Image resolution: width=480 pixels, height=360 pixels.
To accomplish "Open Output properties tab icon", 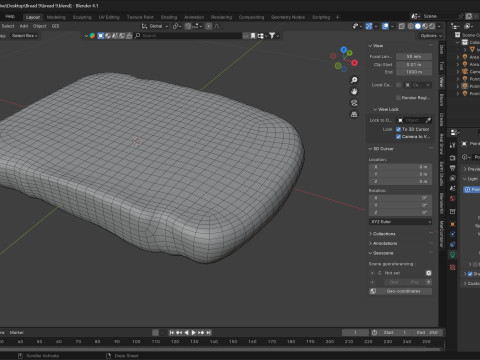I will 452,168.
